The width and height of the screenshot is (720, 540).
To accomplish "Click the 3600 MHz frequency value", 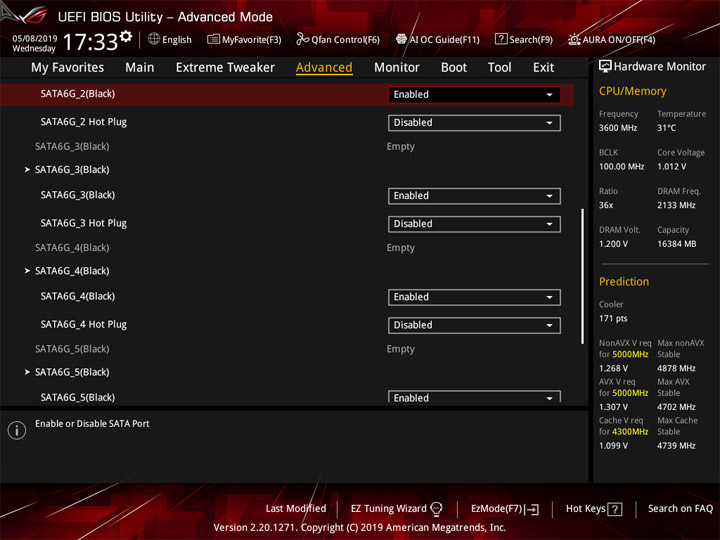I will coord(618,128).
